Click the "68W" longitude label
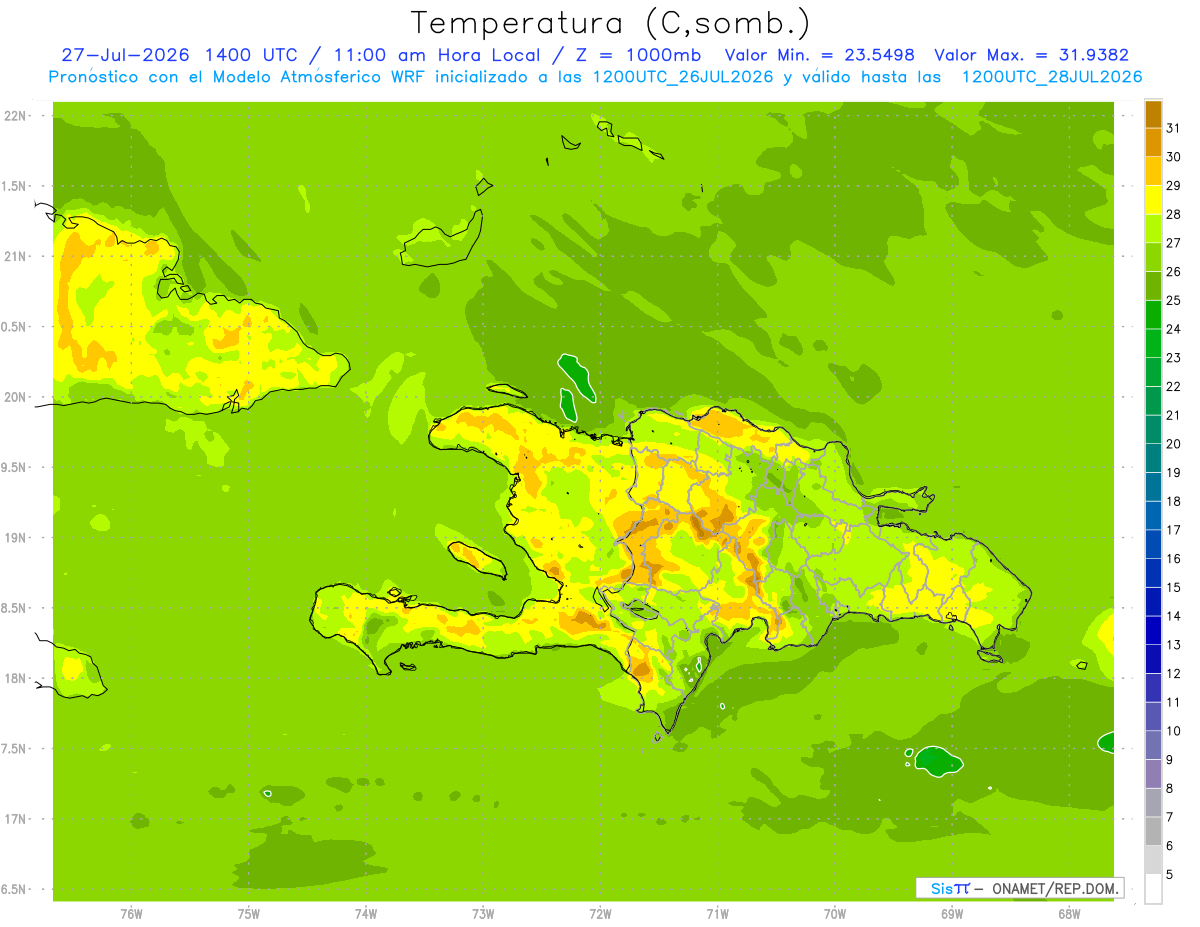Viewport: 1200px width, 927px height. tap(1068, 914)
